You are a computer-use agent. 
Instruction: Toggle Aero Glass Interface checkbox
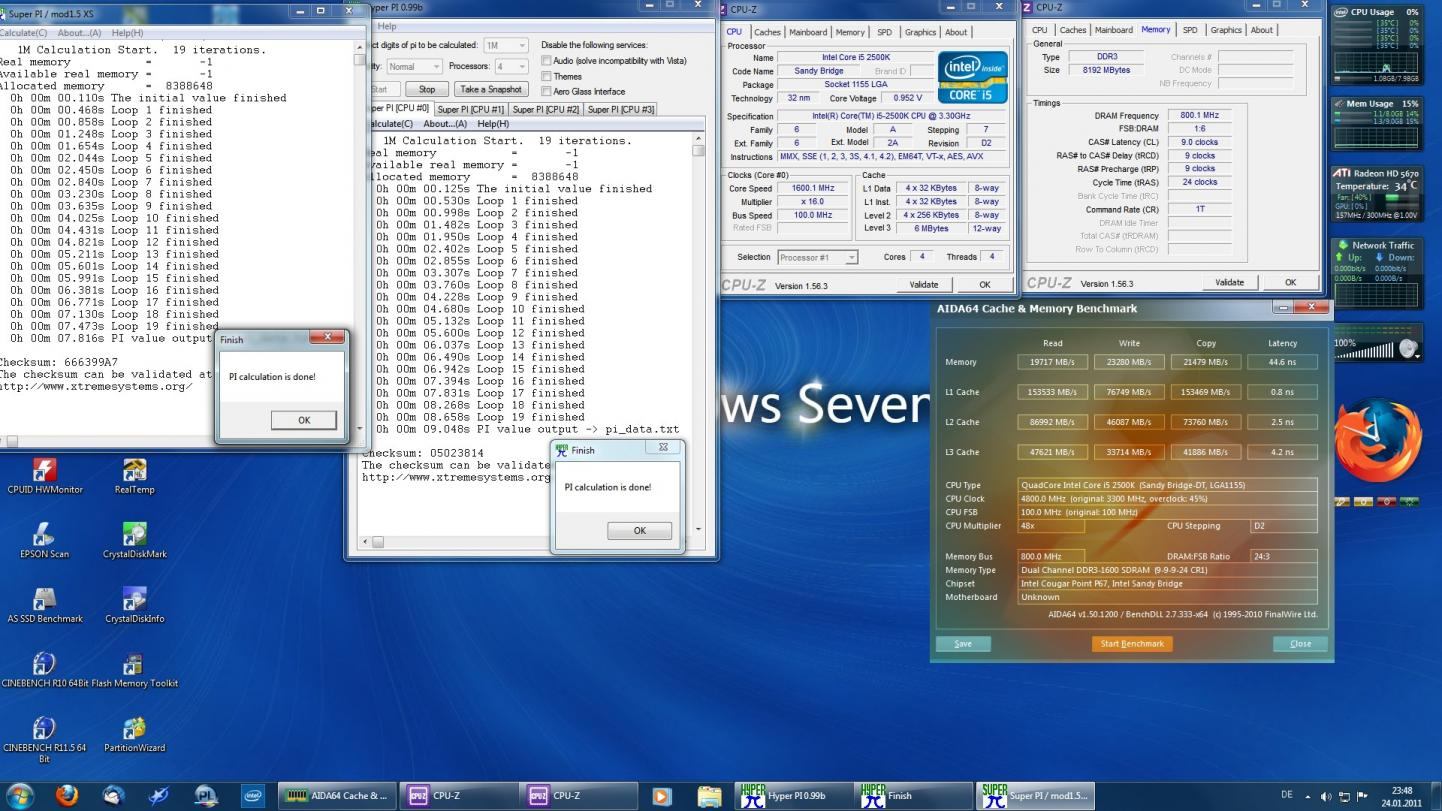pos(546,92)
